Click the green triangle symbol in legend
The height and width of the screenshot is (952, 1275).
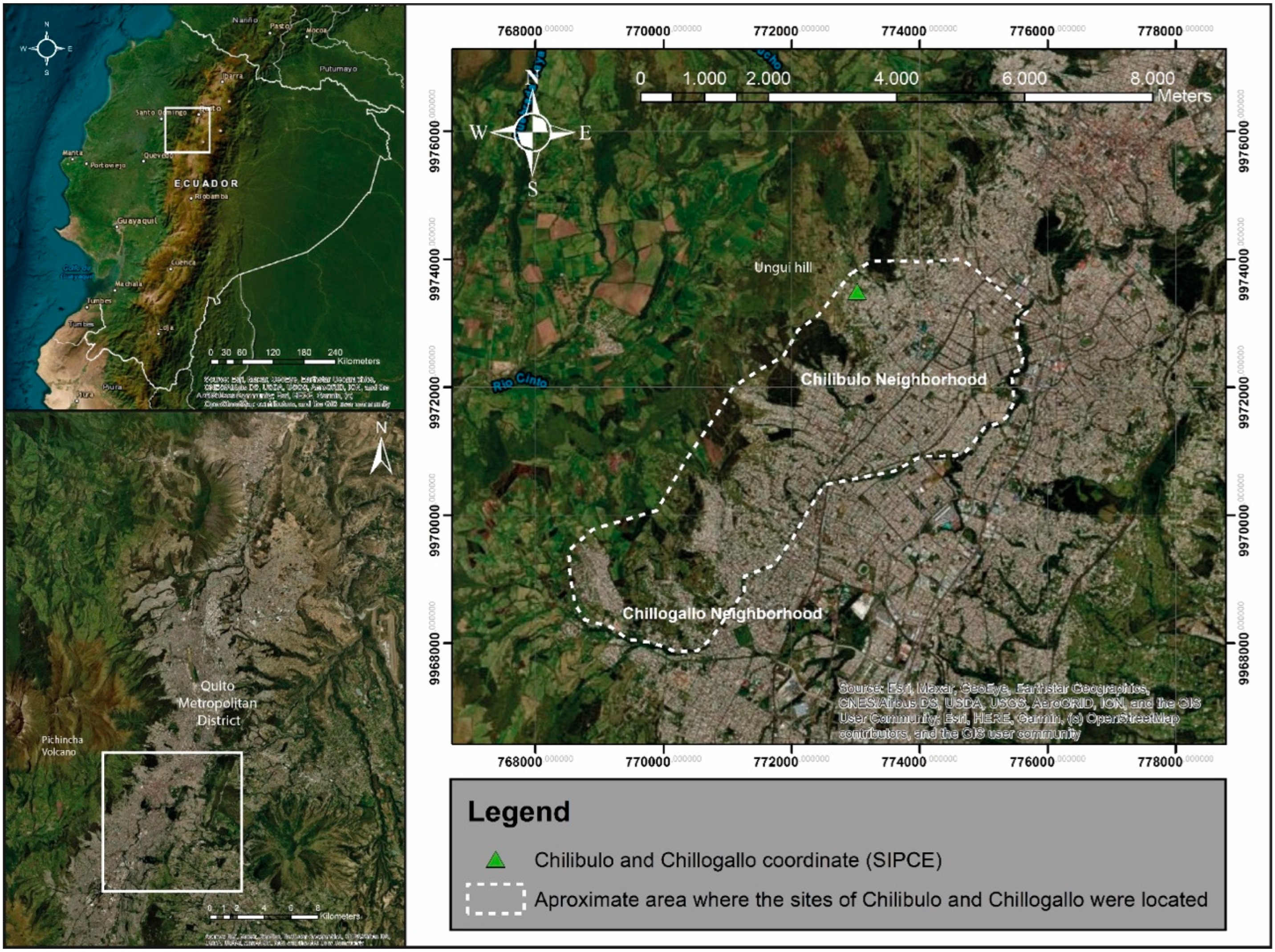[x=495, y=860]
